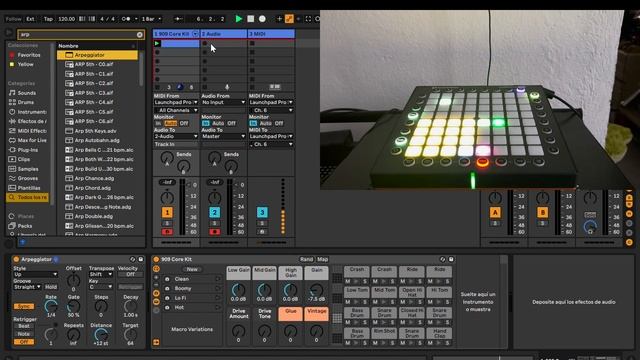Open the Plug-Ins category
This screenshot has height=360, width=640.
(x=28, y=150)
